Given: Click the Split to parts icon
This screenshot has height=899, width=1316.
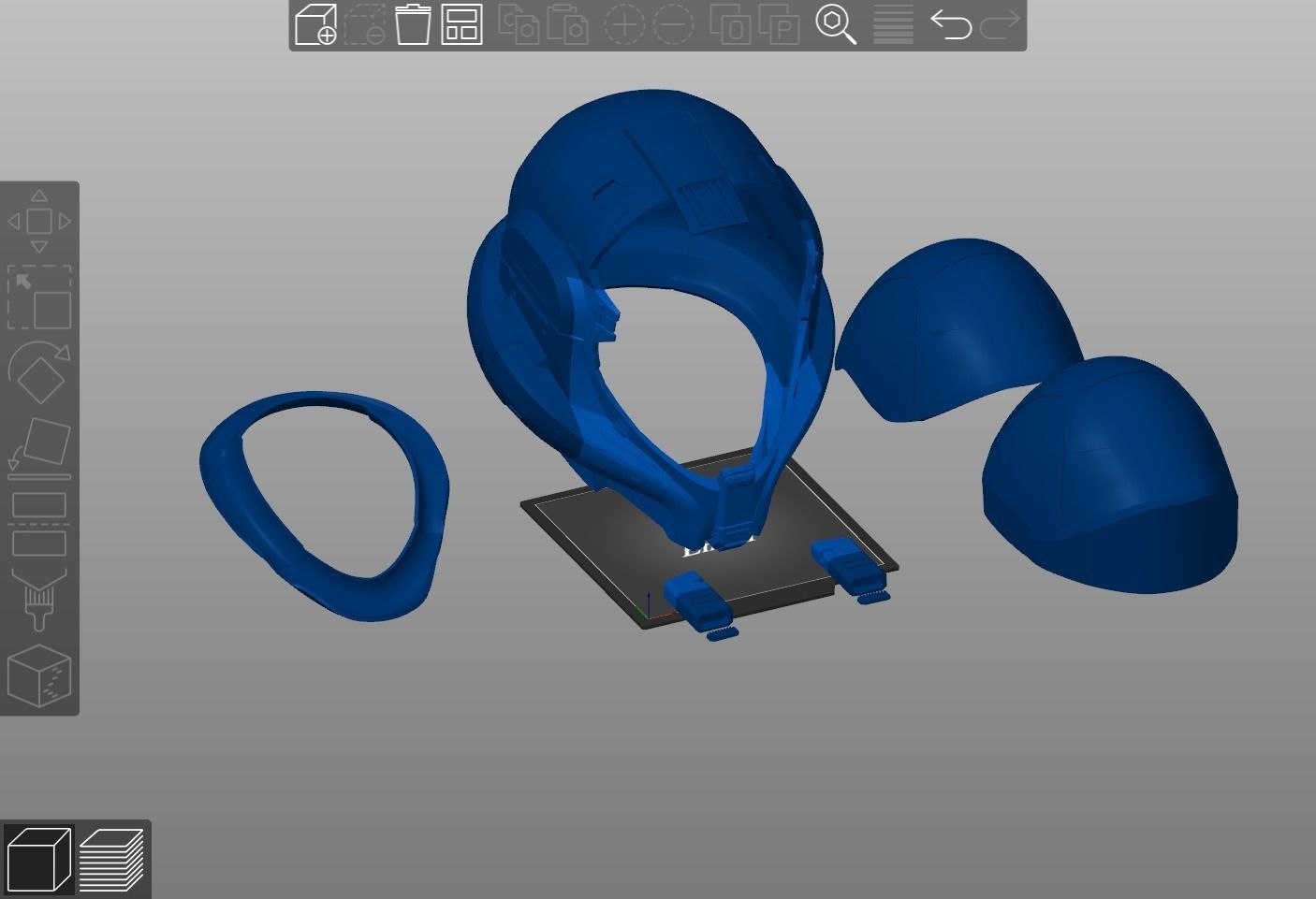Looking at the screenshot, I should click(779, 24).
